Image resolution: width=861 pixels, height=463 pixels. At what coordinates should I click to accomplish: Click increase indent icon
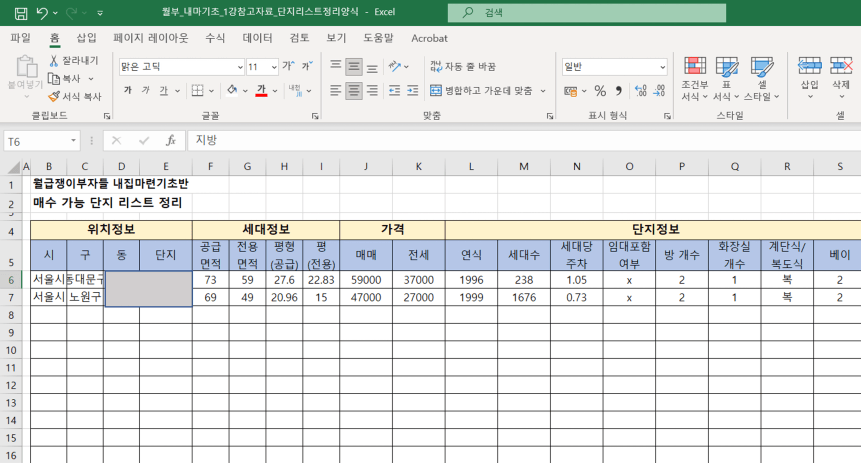(413, 91)
